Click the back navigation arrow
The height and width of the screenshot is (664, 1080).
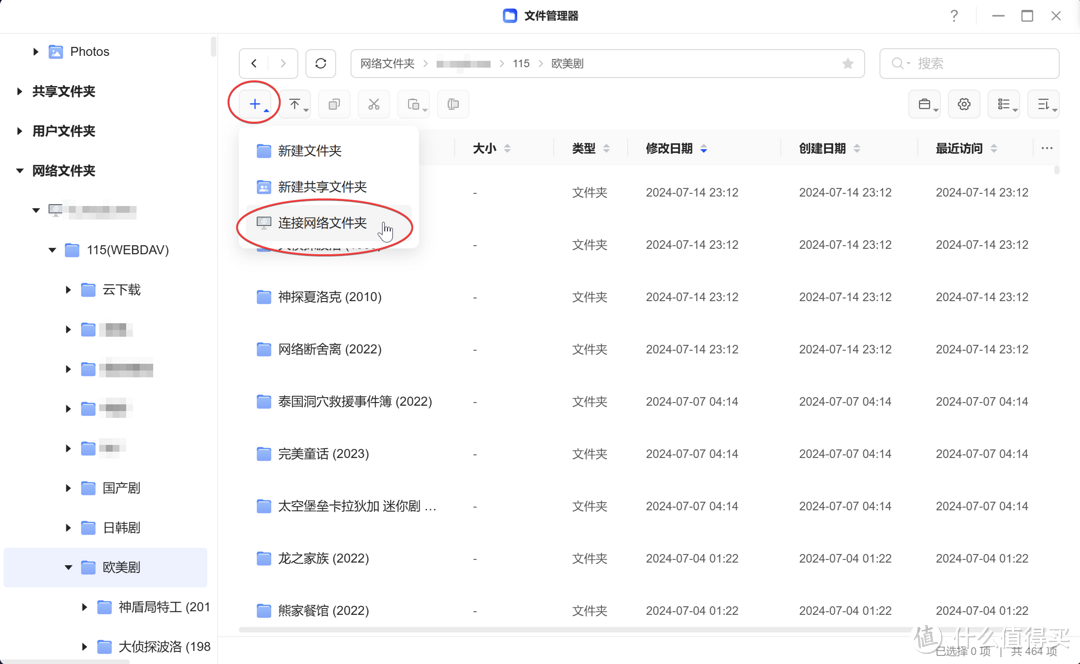tap(254, 62)
